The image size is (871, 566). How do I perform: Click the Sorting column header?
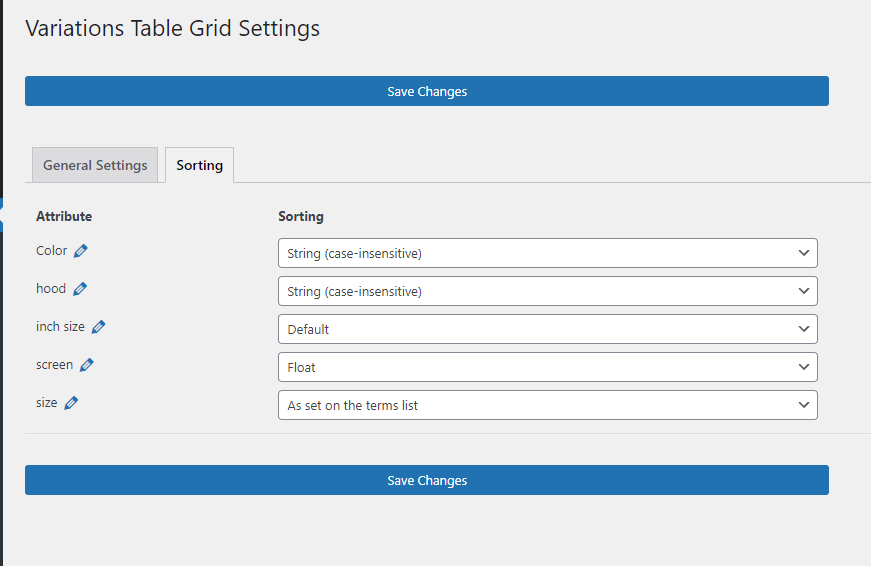coord(301,216)
